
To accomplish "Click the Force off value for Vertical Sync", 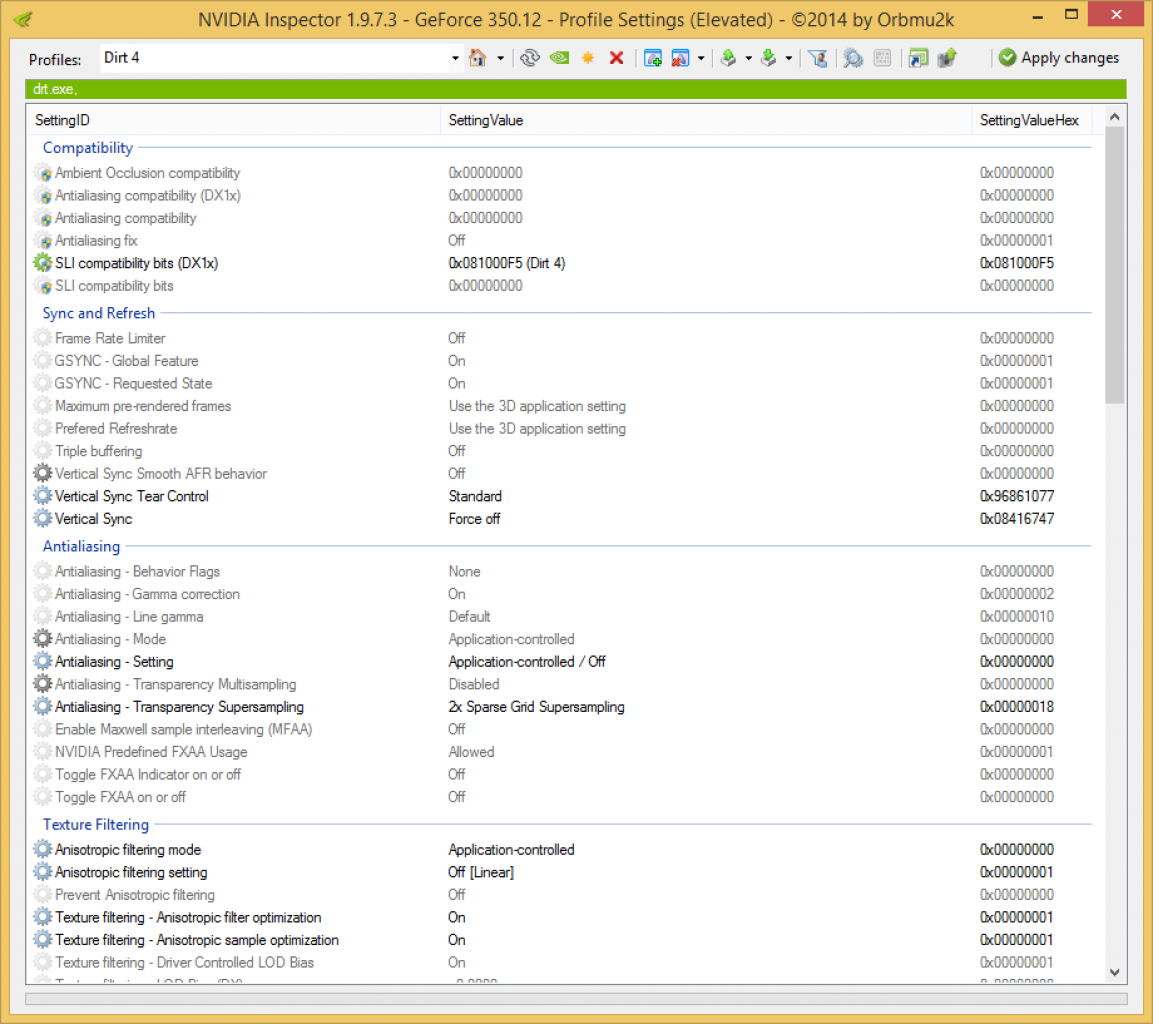I will (474, 519).
